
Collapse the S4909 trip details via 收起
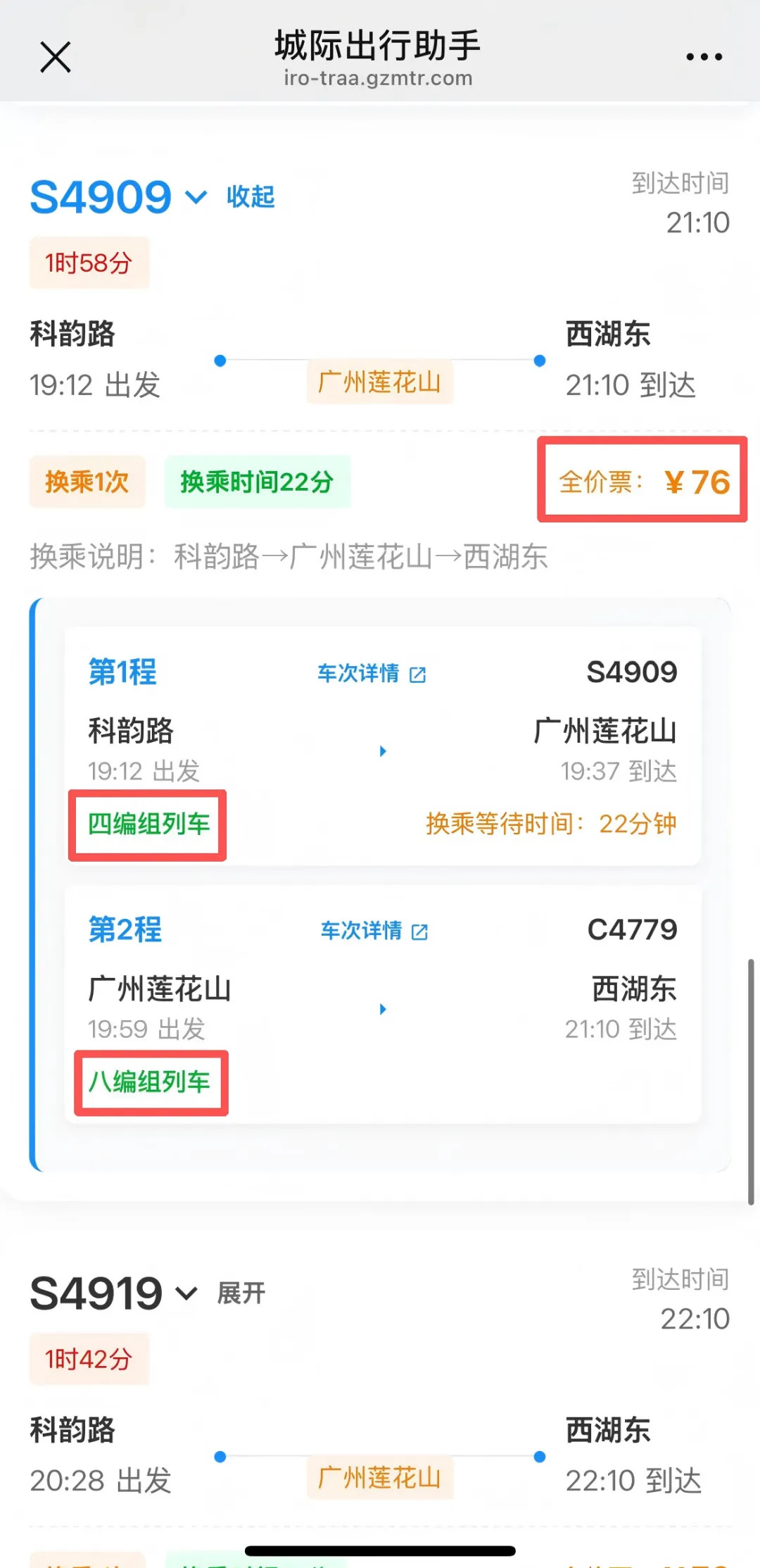[251, 196]
